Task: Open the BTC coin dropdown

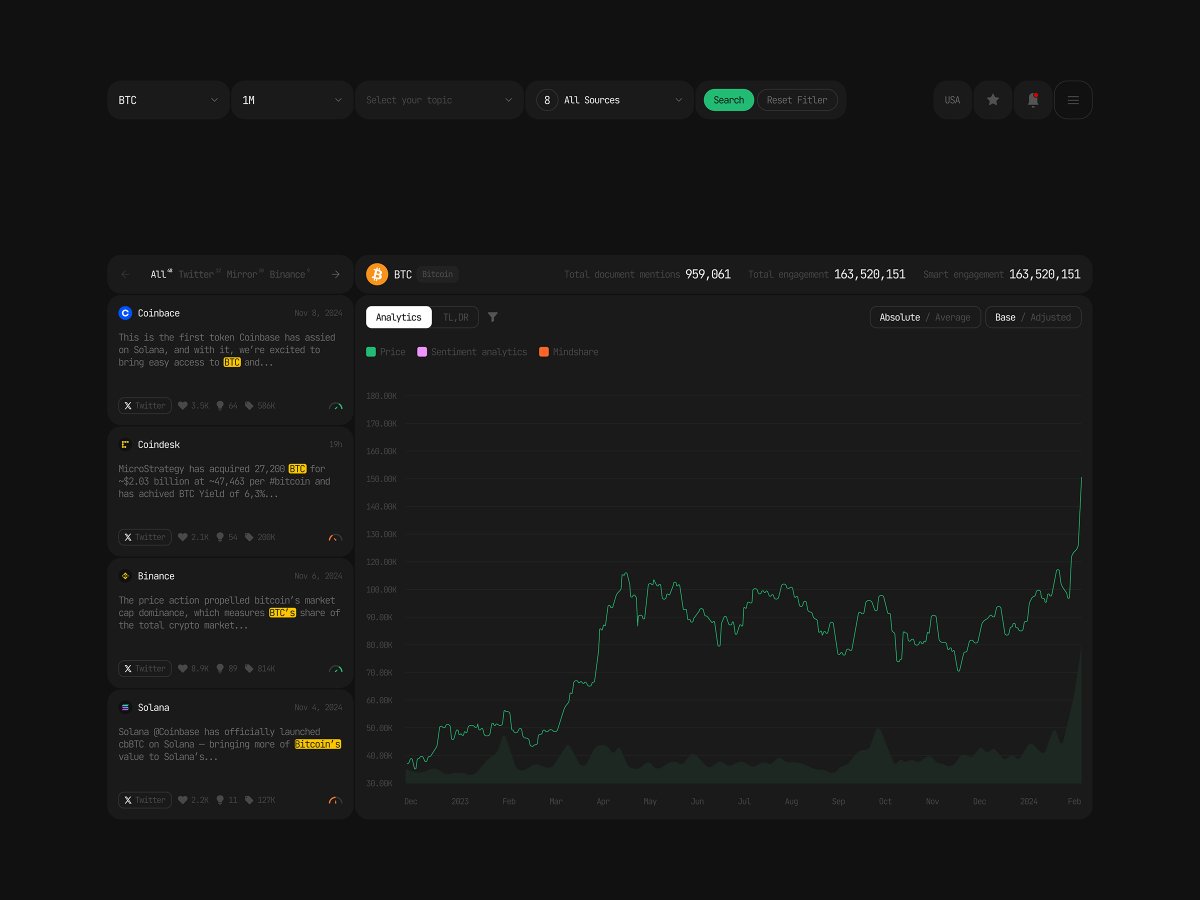Action: 168,100
